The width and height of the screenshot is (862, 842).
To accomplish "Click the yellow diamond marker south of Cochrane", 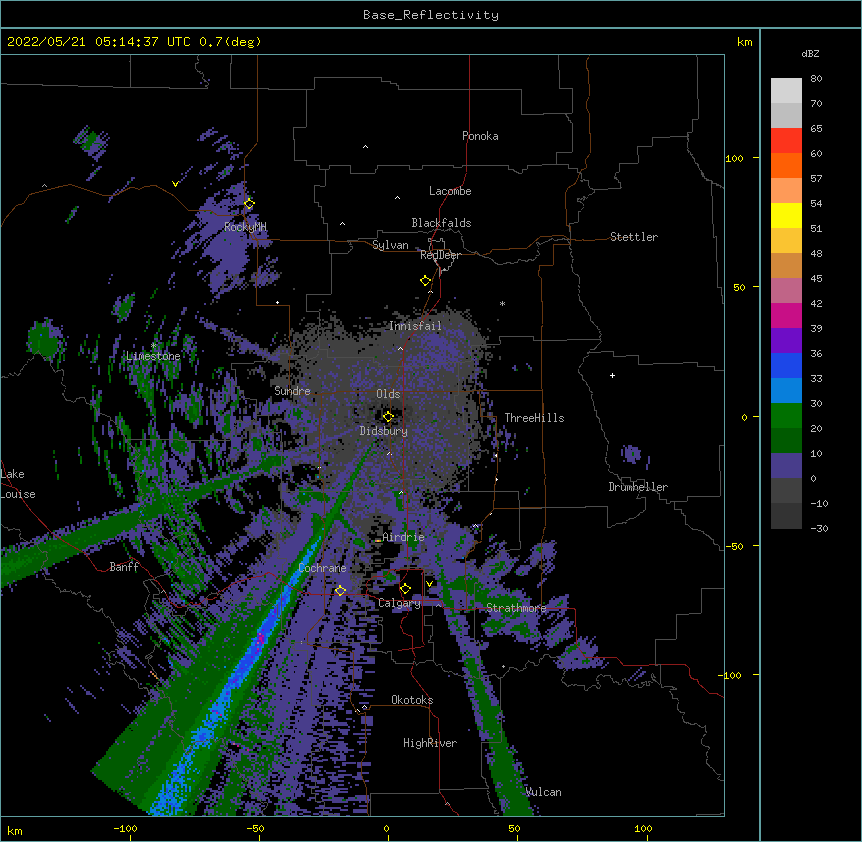I will (340, 590).
